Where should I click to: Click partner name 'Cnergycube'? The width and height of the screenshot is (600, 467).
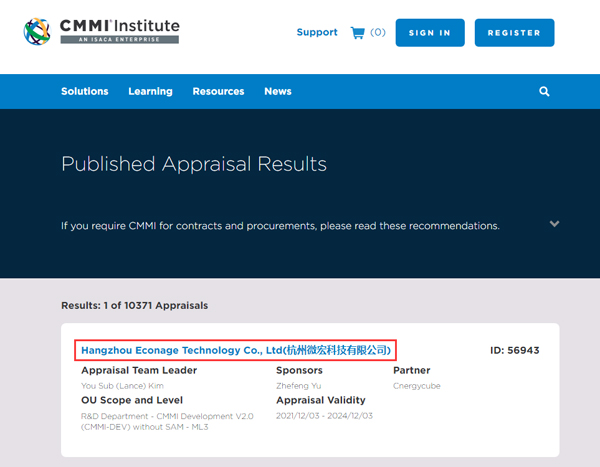click(x=417, y=386)
